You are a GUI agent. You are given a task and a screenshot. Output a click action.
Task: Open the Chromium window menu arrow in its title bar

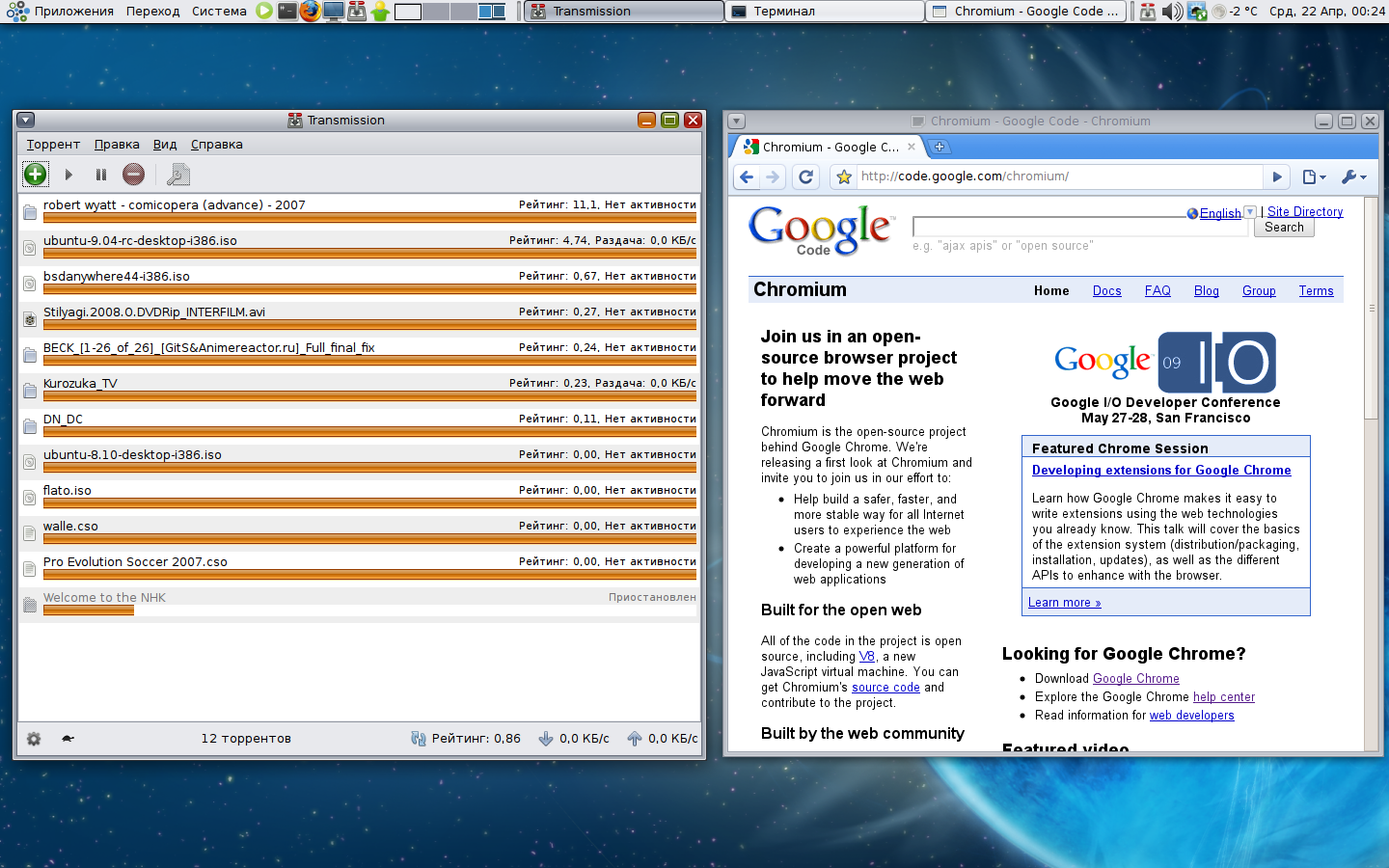point(737,122)
